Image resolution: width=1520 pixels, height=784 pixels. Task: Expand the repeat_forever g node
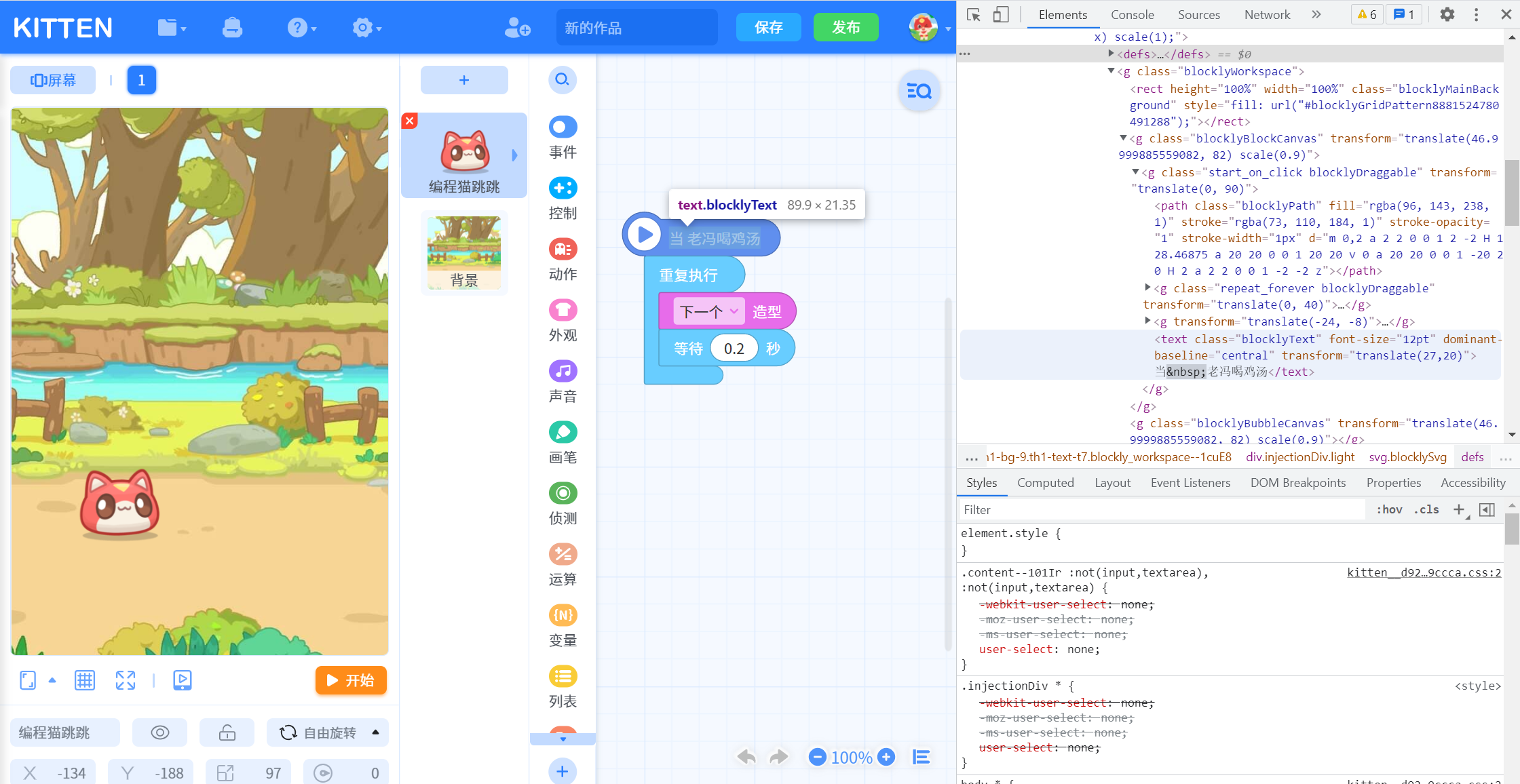(1147, 288)
